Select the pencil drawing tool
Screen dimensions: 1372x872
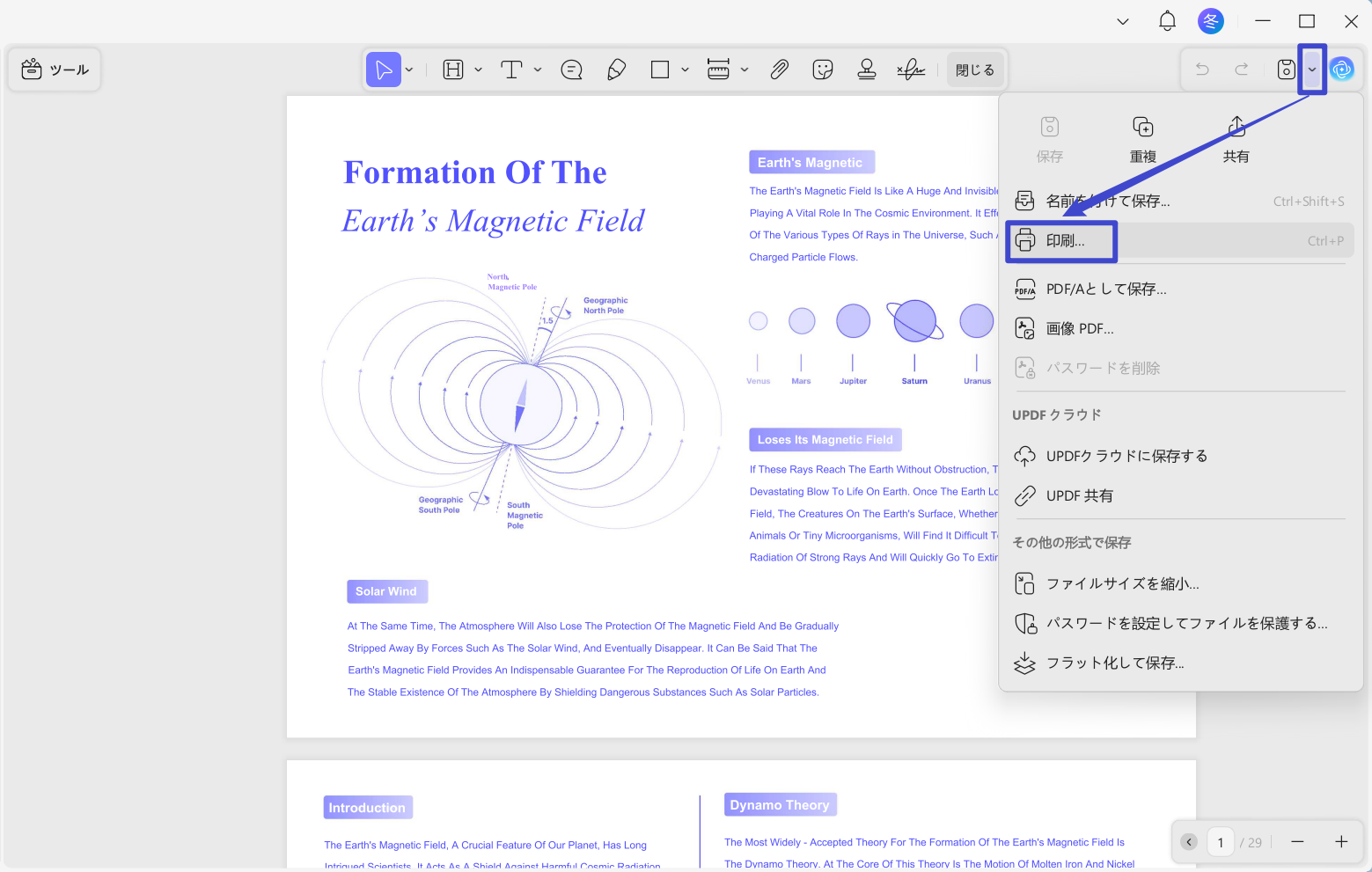pos(617,70)
